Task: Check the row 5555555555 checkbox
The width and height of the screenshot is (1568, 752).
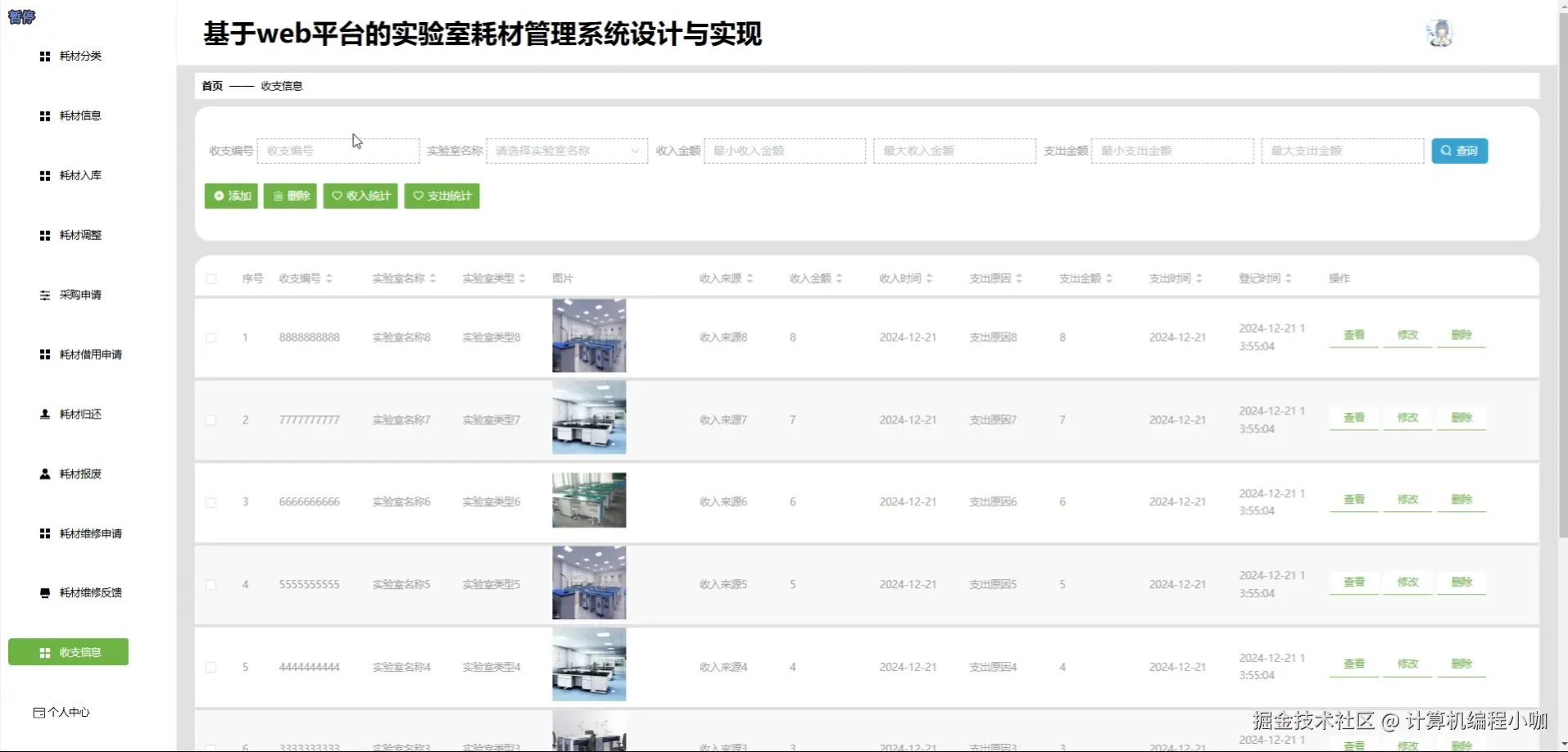Action: pyautogui.click(x=211, y=585)
